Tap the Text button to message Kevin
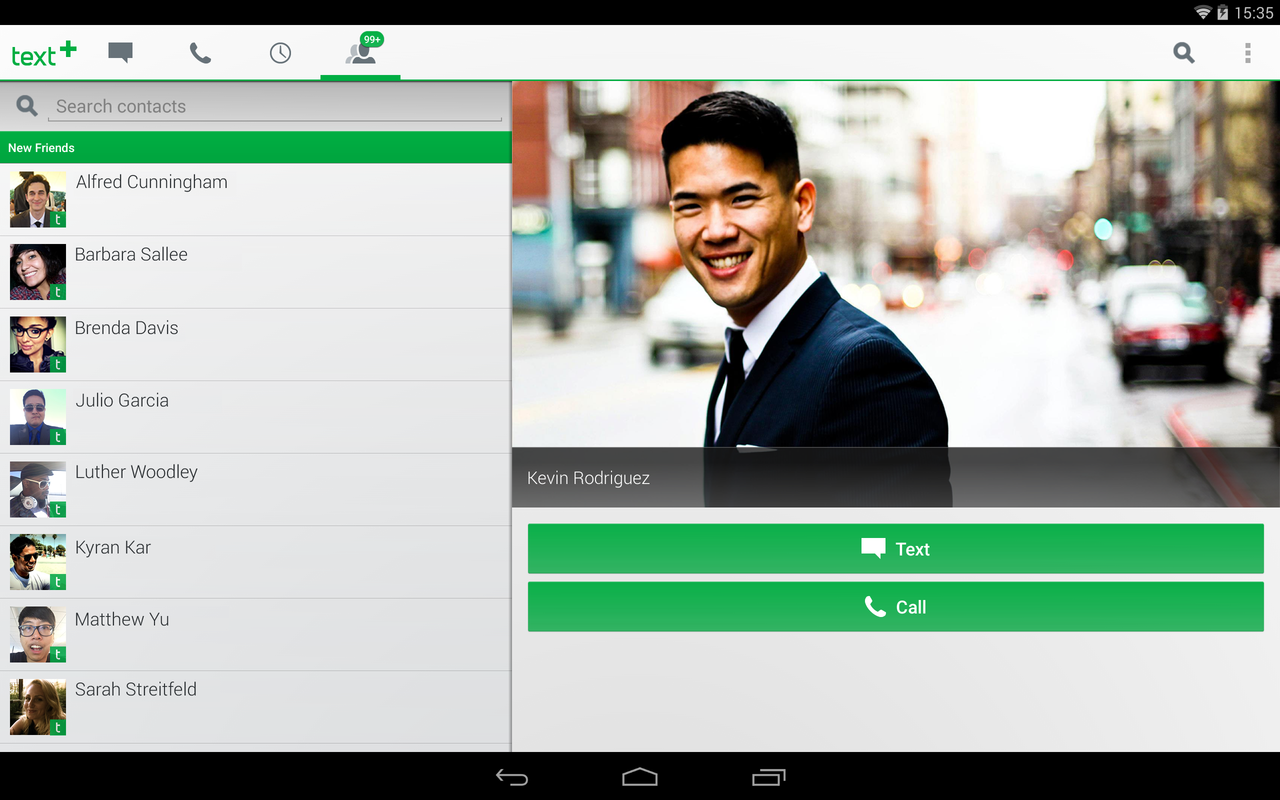The image size is (1280, 800). [896, 549]
